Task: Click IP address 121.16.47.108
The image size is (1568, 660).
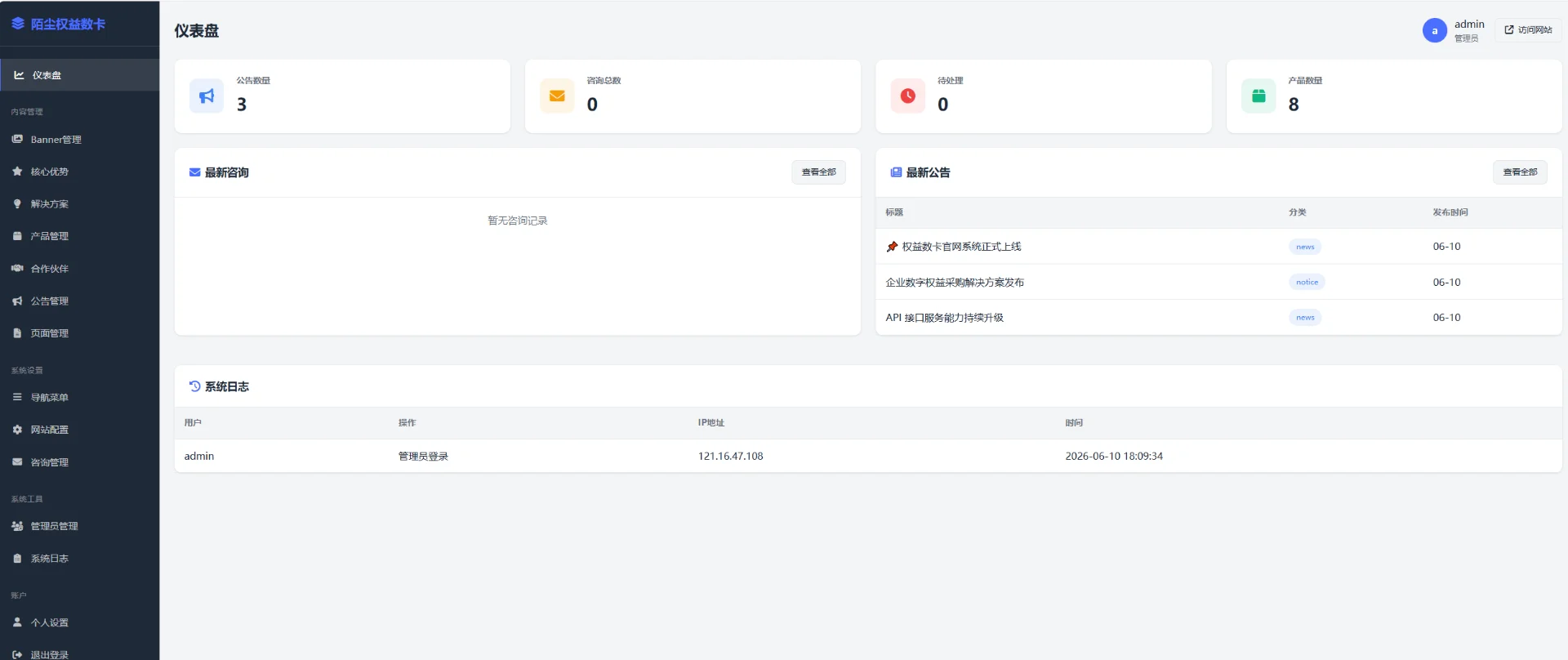Action: (730, 457)
